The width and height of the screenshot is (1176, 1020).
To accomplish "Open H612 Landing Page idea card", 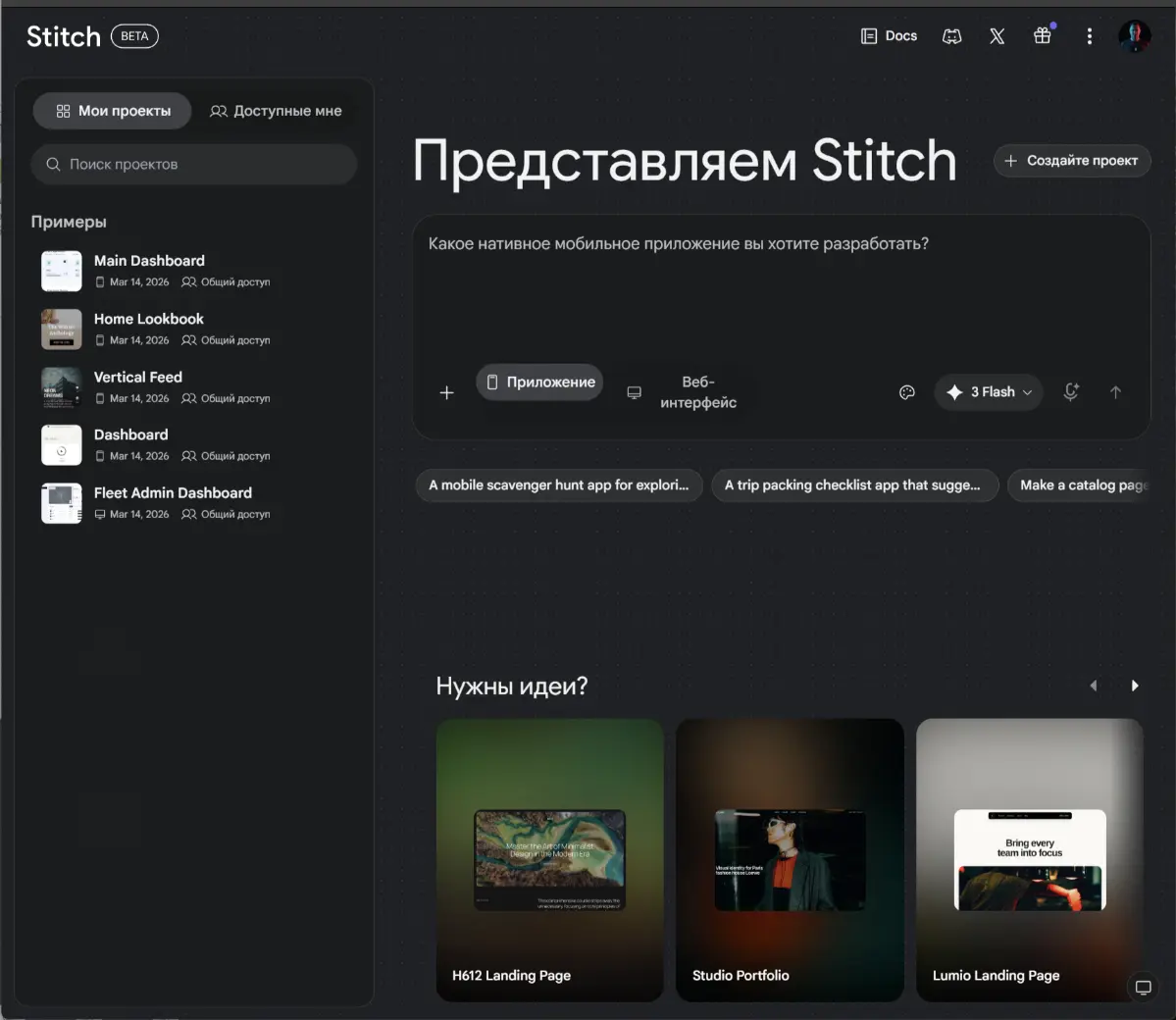I will tap(550, 859).
